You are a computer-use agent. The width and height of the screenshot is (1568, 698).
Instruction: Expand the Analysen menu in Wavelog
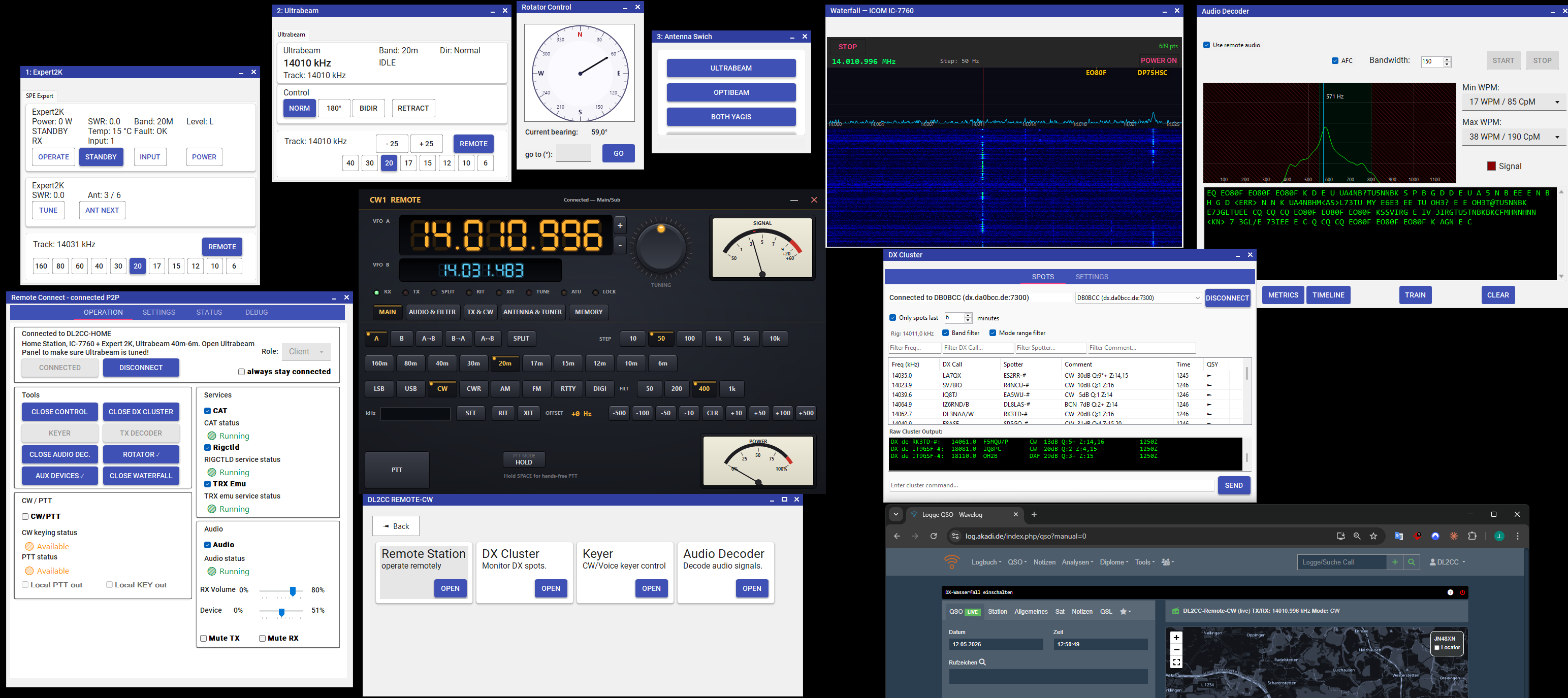click(x=1077, y=562)
